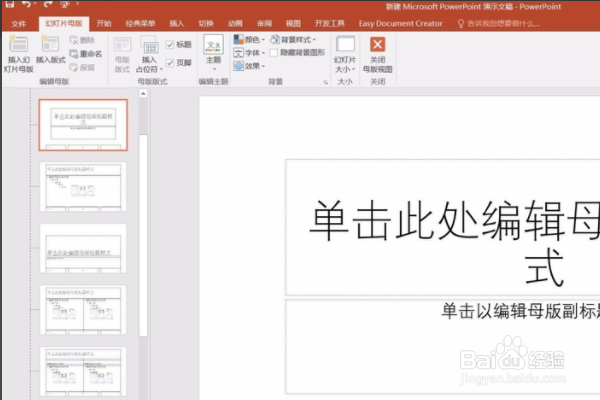Select the fifth comparison layout thumbnail
600x400 pixels.
point(83,372)
